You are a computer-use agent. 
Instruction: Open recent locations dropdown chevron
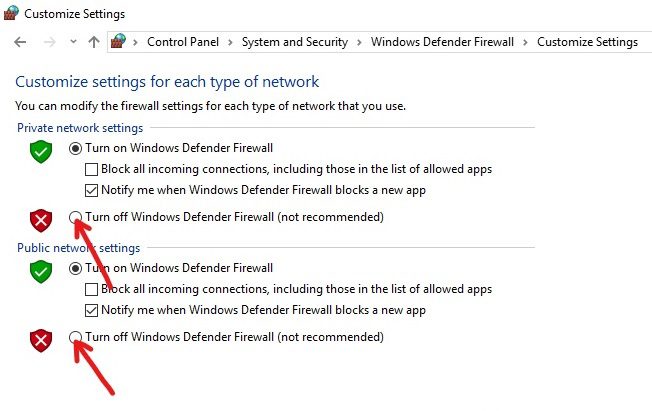click(73, 42)
